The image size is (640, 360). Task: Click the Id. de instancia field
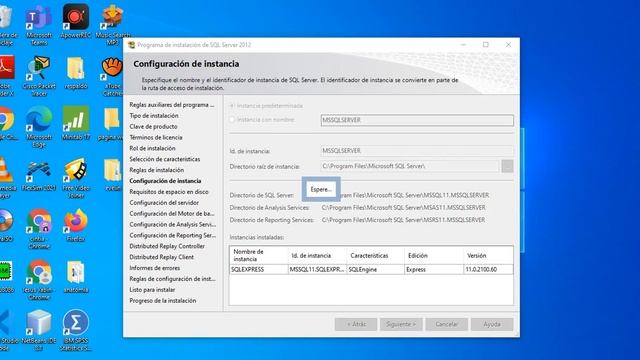click(417, 151)
